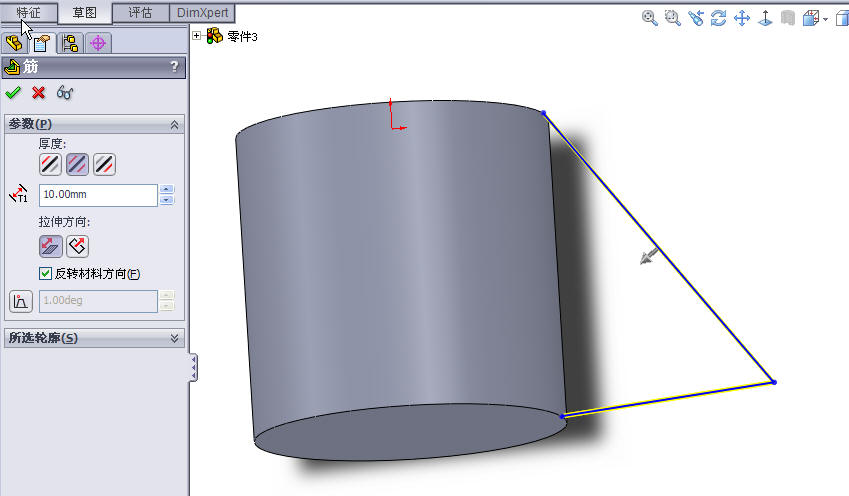
Task: Expand the 所选轮廓(S) section
Action: (x=174, y=338)
